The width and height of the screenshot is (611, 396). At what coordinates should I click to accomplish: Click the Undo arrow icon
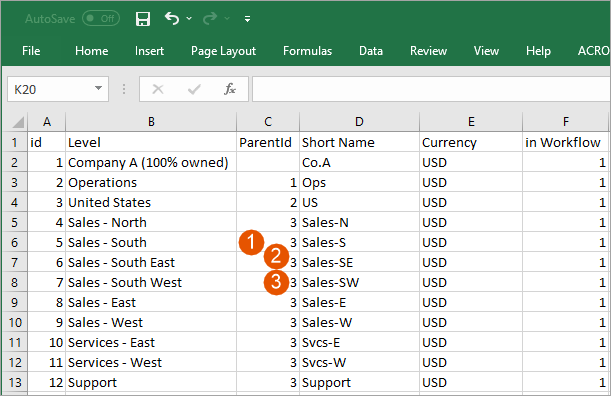coord(172,18)
